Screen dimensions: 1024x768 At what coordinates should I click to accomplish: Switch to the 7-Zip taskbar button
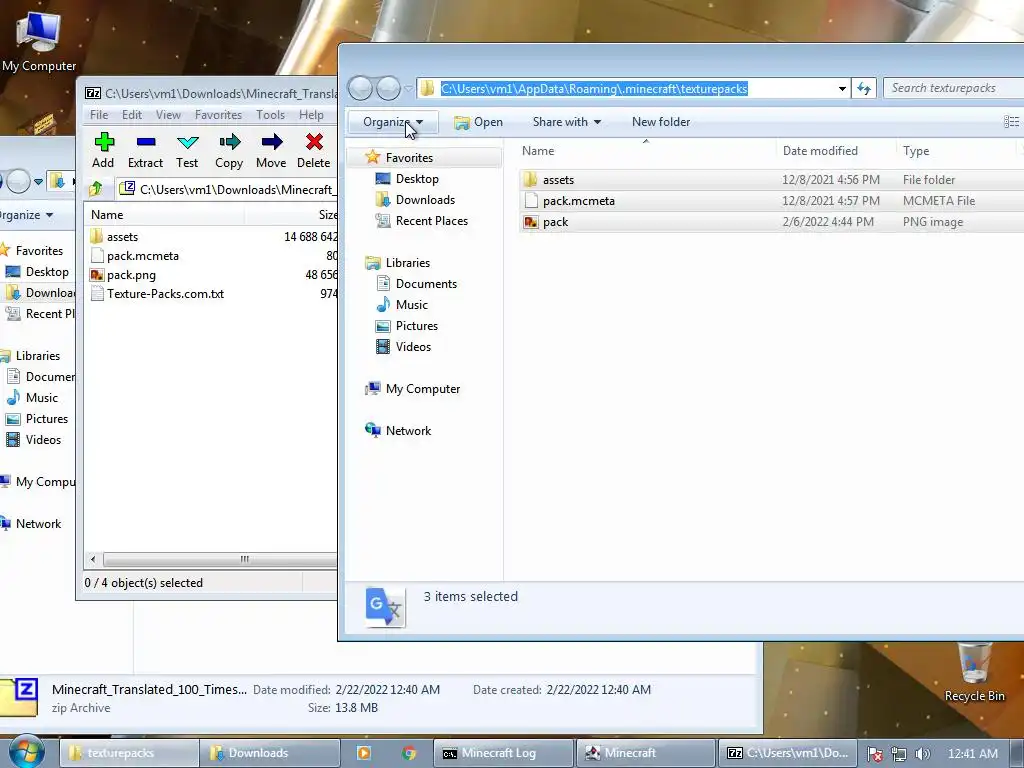tap(788, 753)
